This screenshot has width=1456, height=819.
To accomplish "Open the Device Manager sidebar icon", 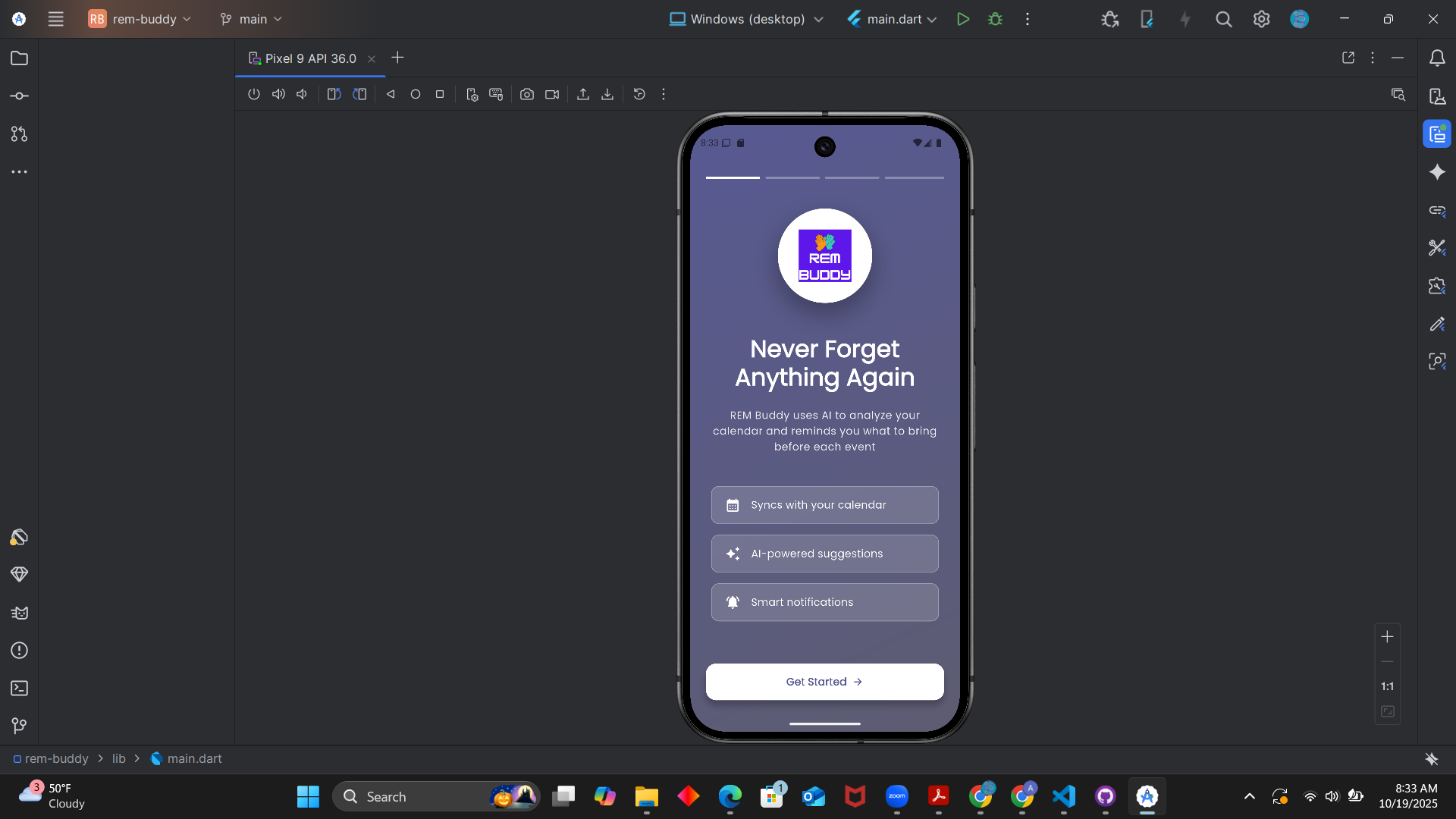I will tap(1437, 96).
